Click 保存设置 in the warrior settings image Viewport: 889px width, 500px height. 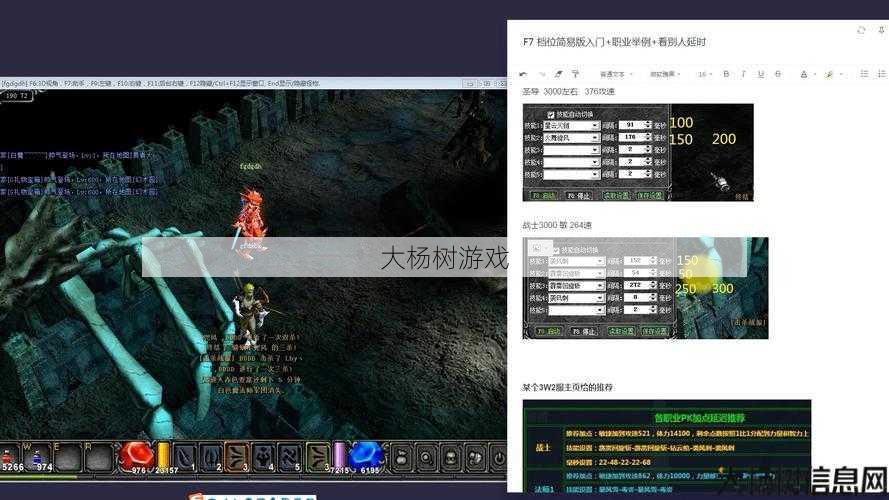[654, 331]
